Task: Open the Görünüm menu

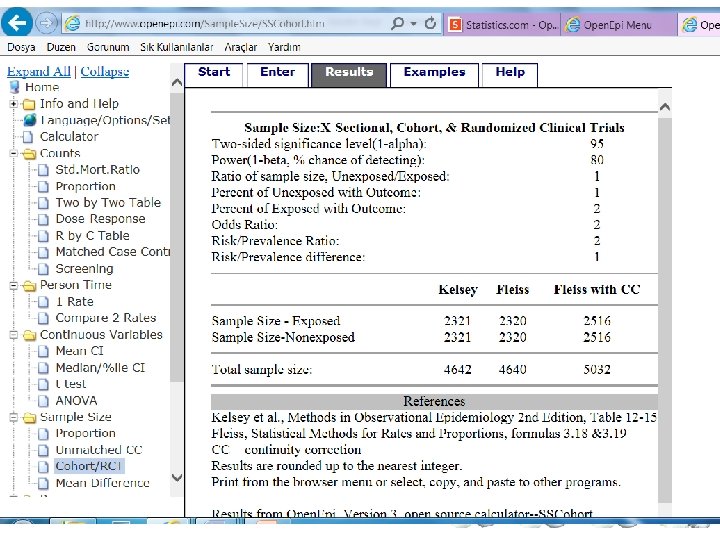Action: tap(108, 47)
